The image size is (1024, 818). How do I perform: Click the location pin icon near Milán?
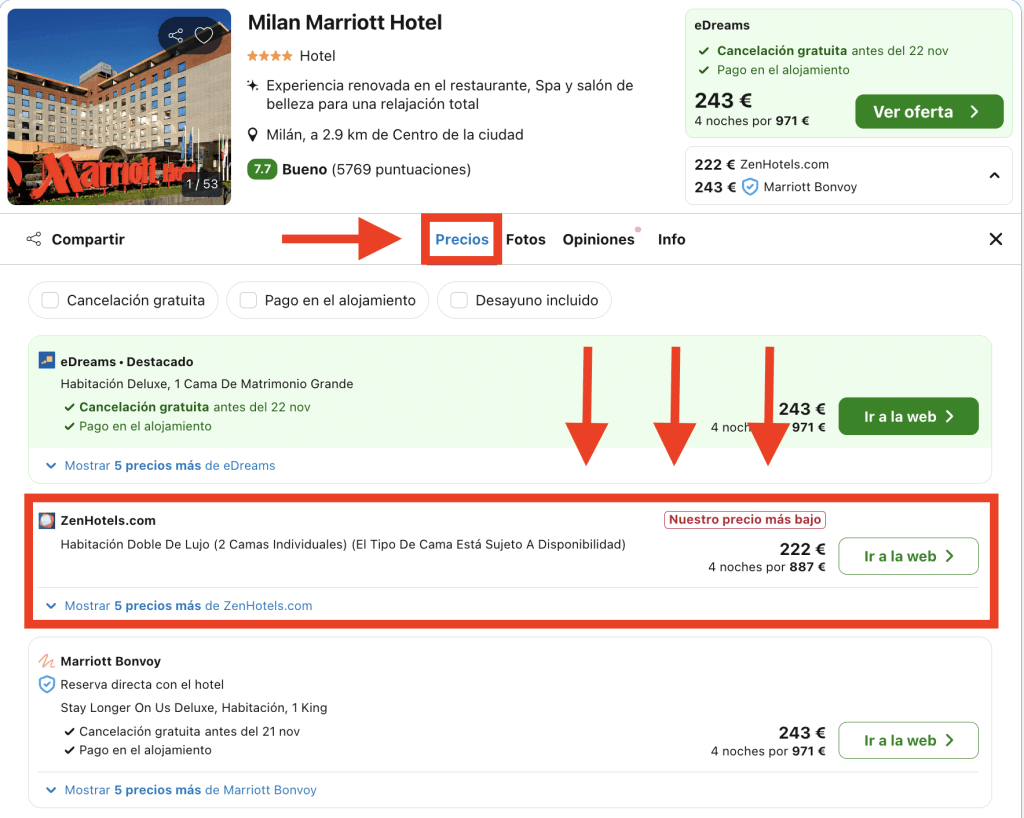tap(254, 135)
